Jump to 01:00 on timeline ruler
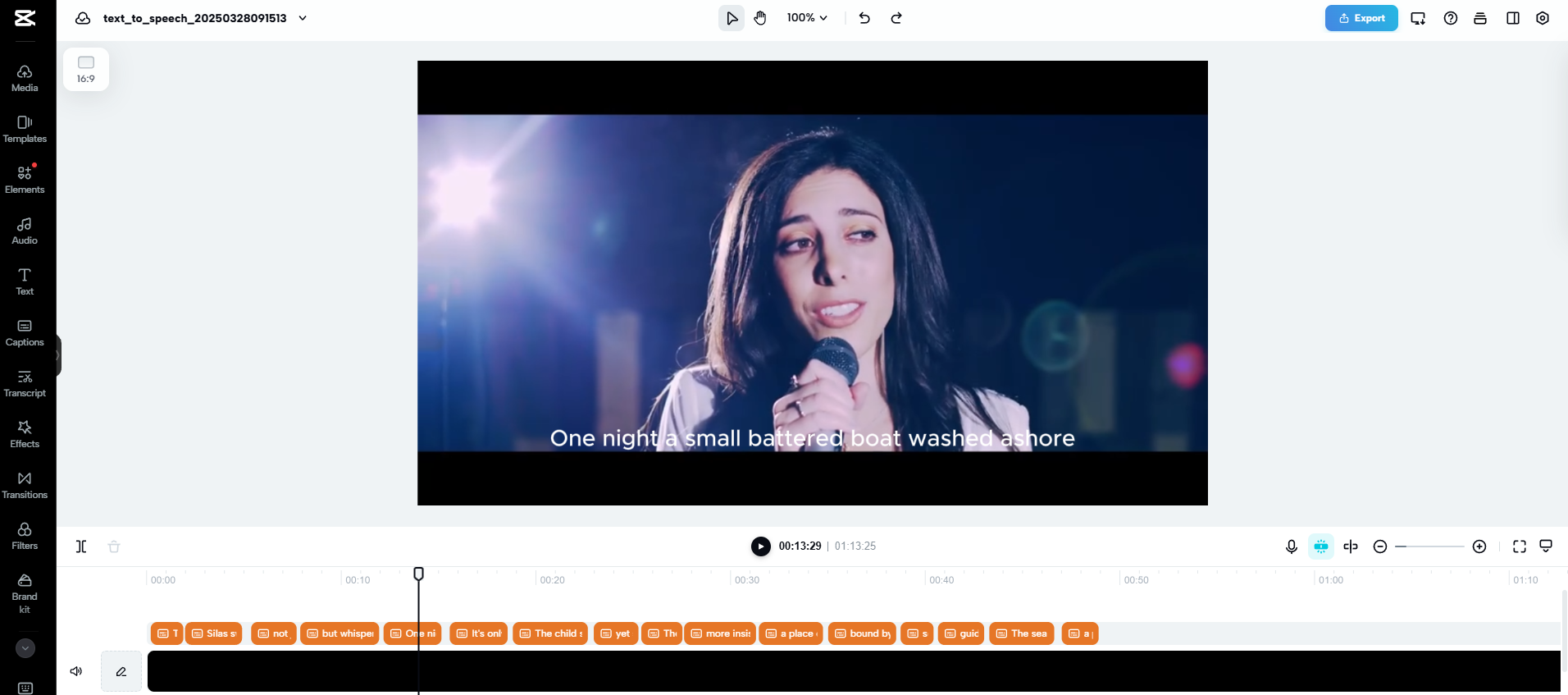The image size is (1568, 695). pos(1330,580)
